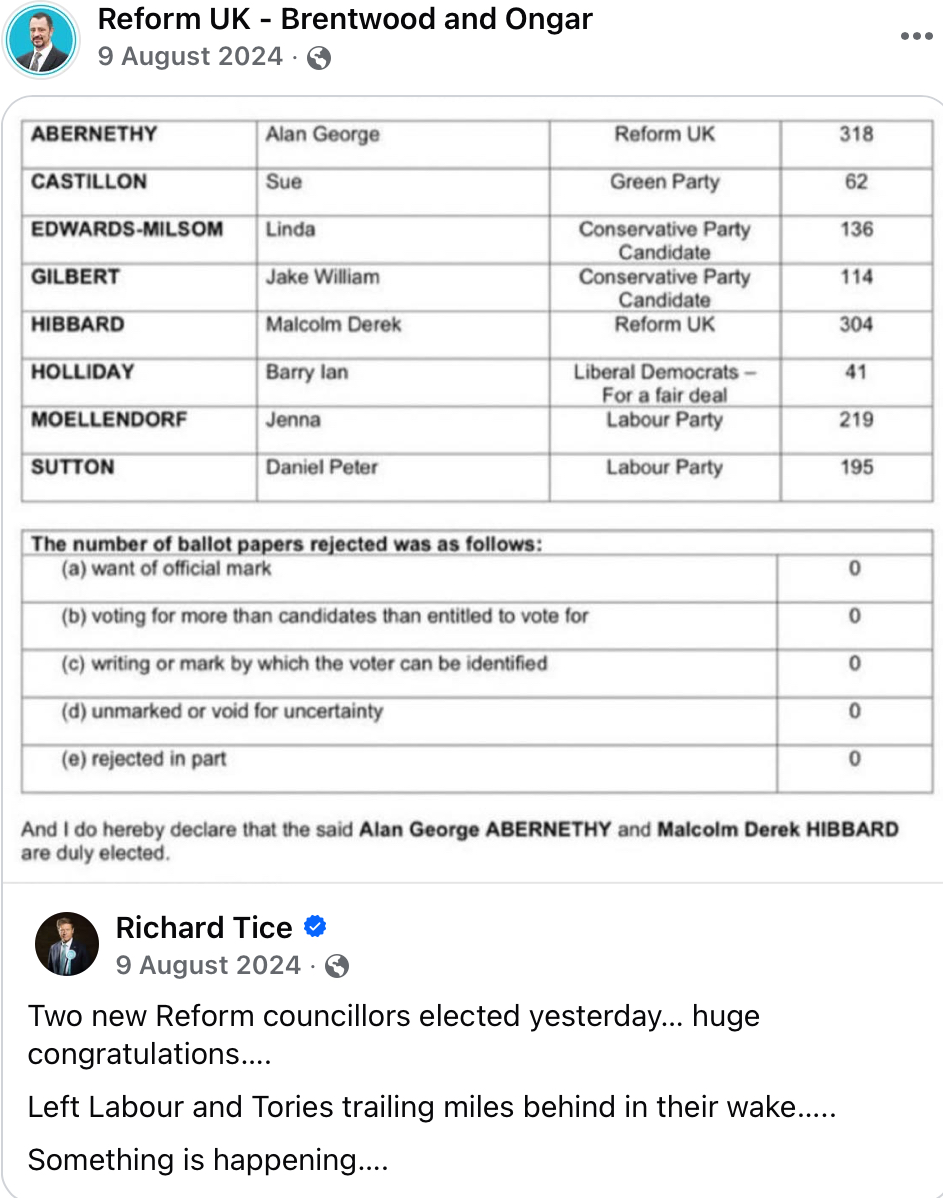Click the globe icon on Richard Tice's post
This screenshot has width=943, height=1198.
coord(338,965)
